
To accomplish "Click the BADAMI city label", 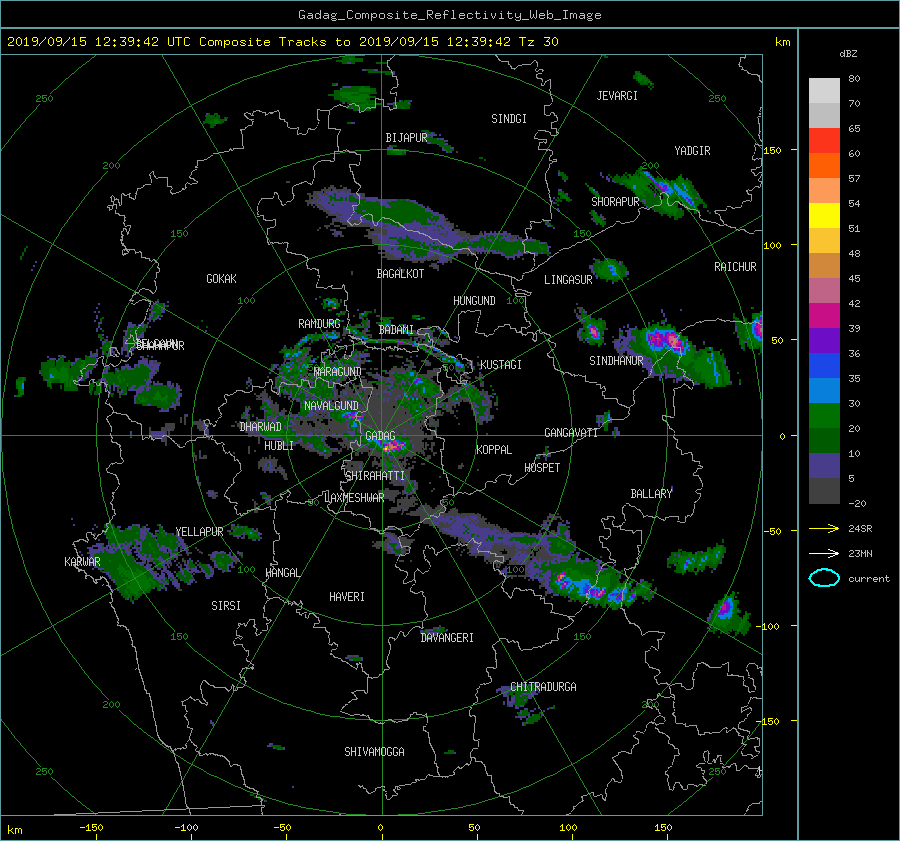I will [x=396, y=330].
